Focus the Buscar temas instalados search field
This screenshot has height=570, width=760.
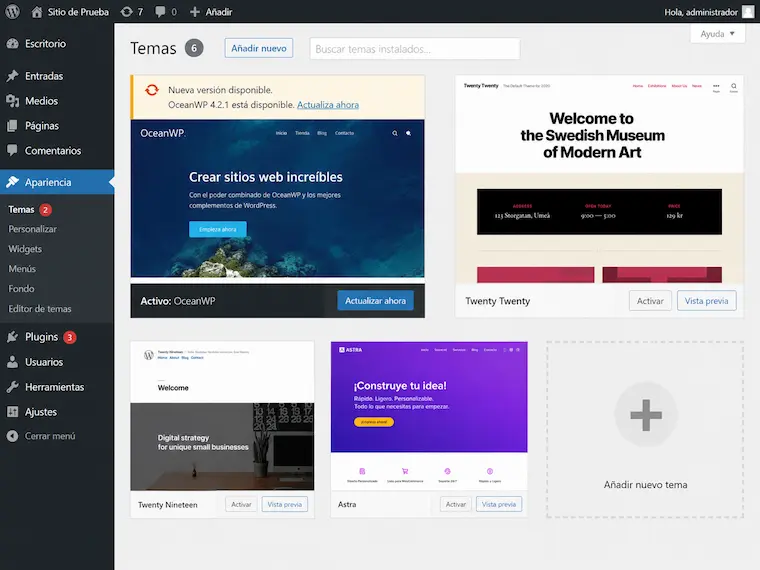(415, 48)
